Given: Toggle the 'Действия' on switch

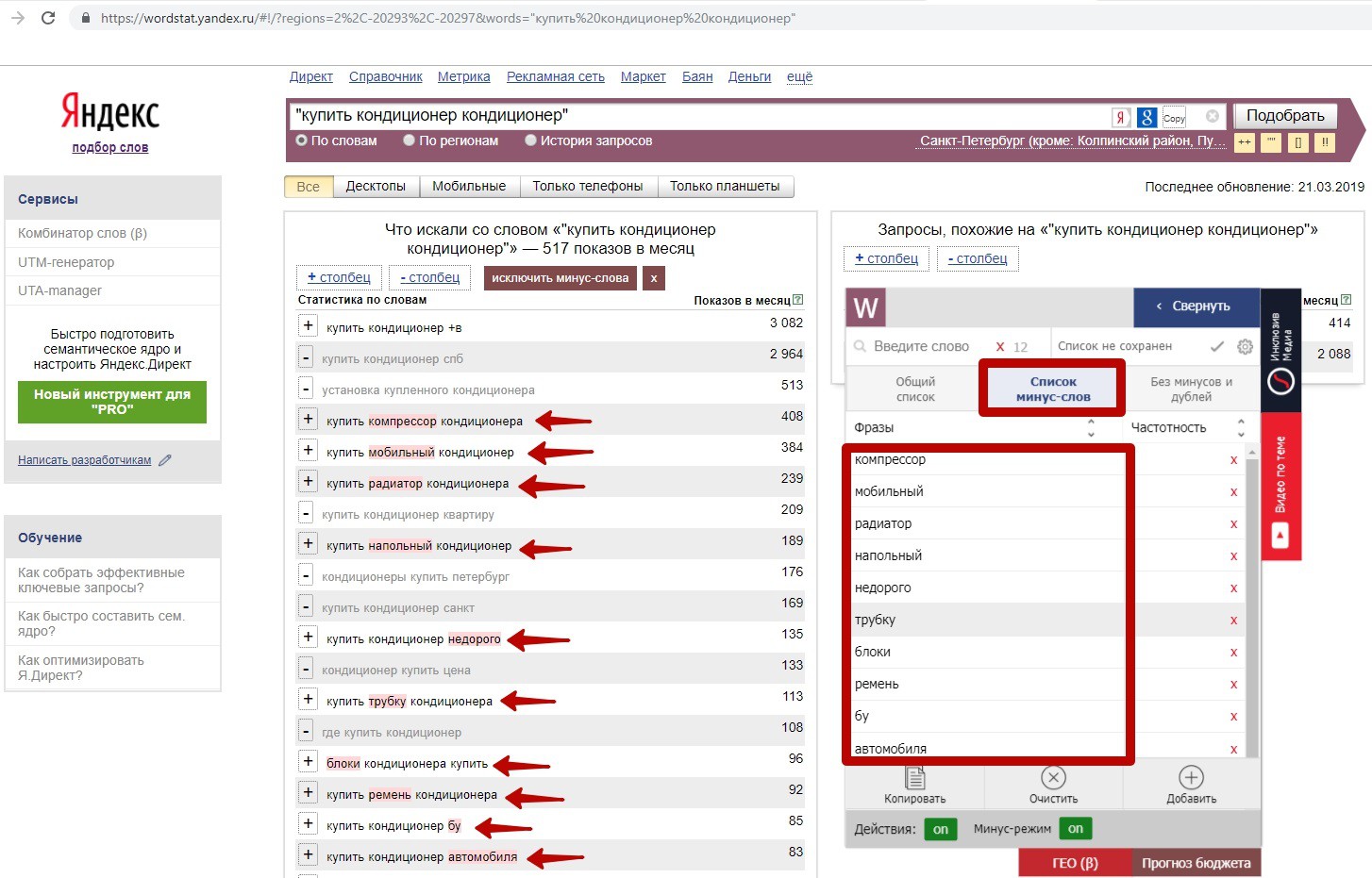Looking at the screenshot, I should pos(941,829).
